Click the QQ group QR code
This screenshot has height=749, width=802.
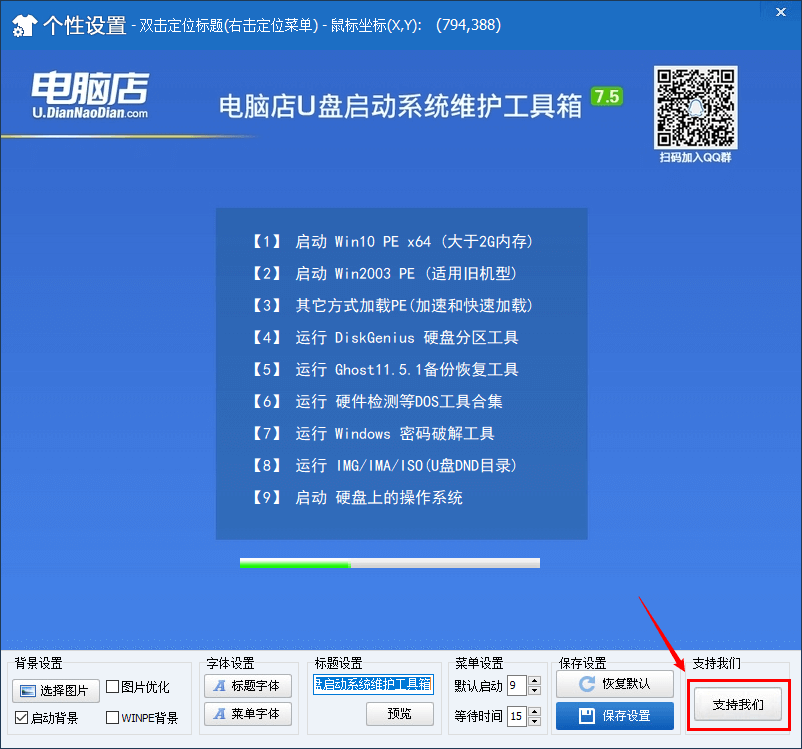coord(695,107)
